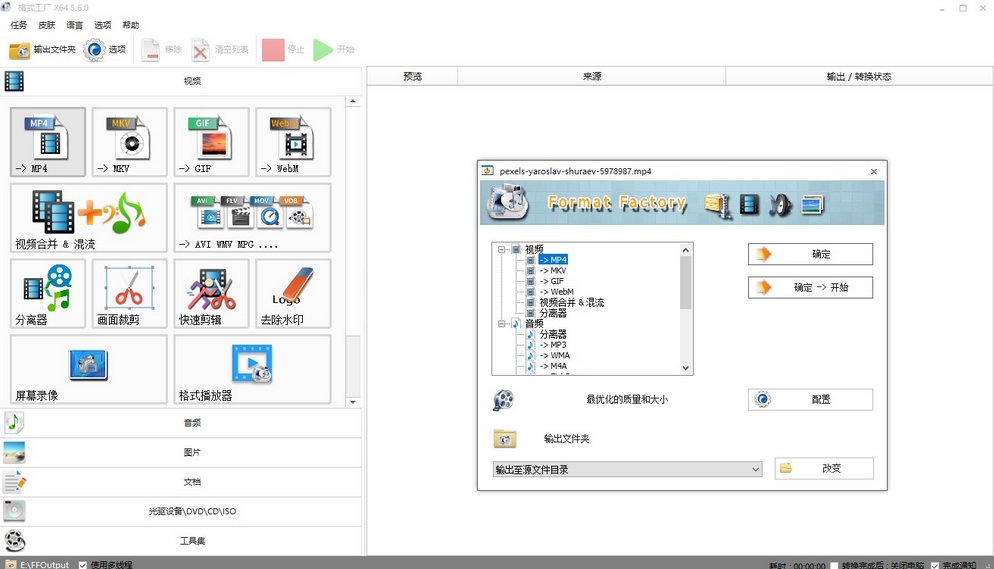Viewport: 994px width, 569px height.
Task: Select '-> MKV' in the dialog tree
Action: click(553, 271)
